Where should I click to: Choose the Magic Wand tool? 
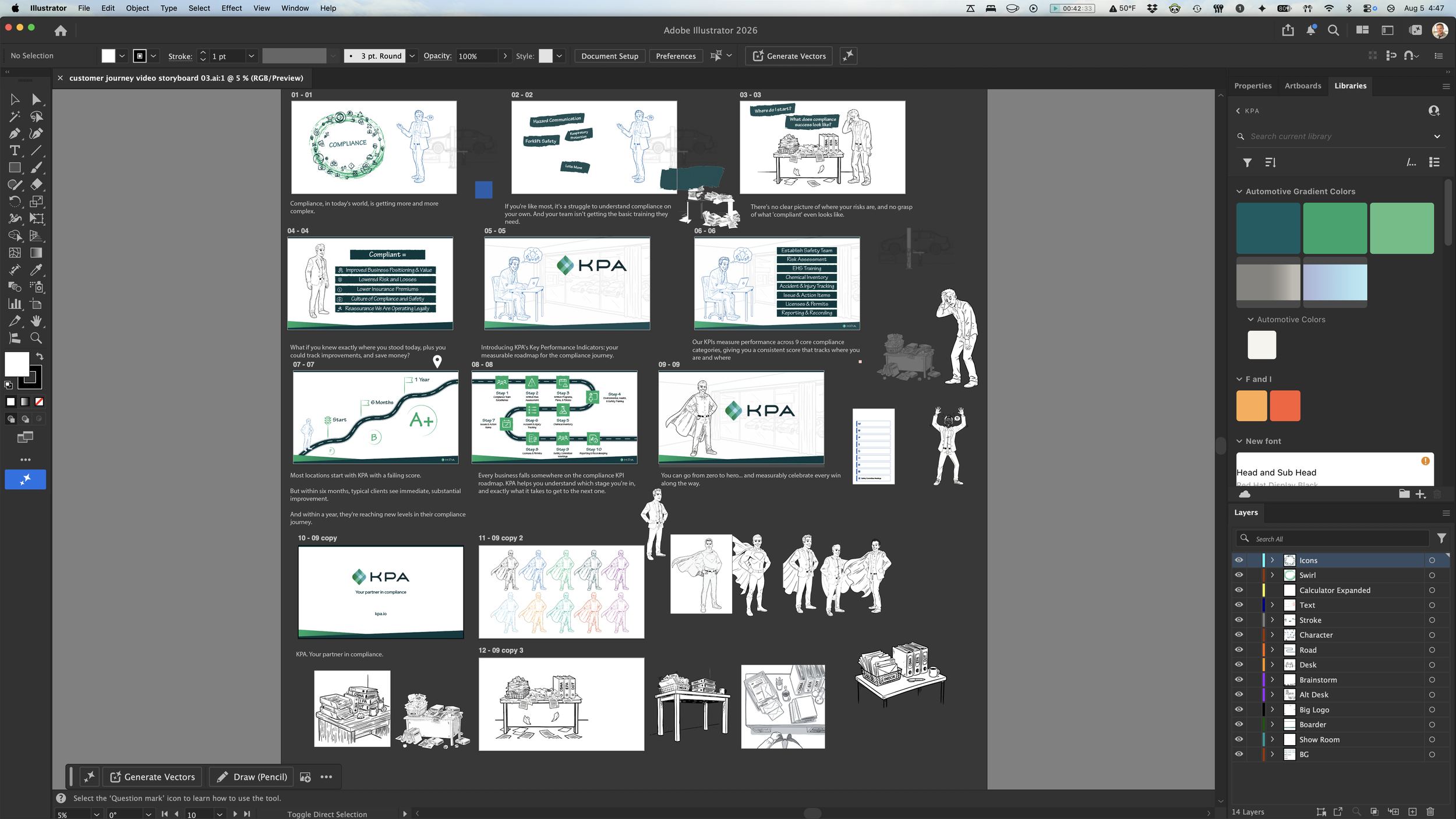click(x=15, y=117)
